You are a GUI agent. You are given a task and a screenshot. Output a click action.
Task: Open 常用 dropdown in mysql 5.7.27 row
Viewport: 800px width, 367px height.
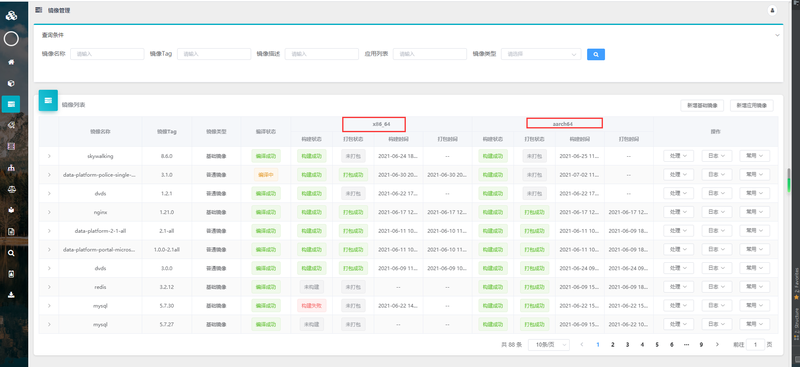pyautogui.click(x=755, y=324)
